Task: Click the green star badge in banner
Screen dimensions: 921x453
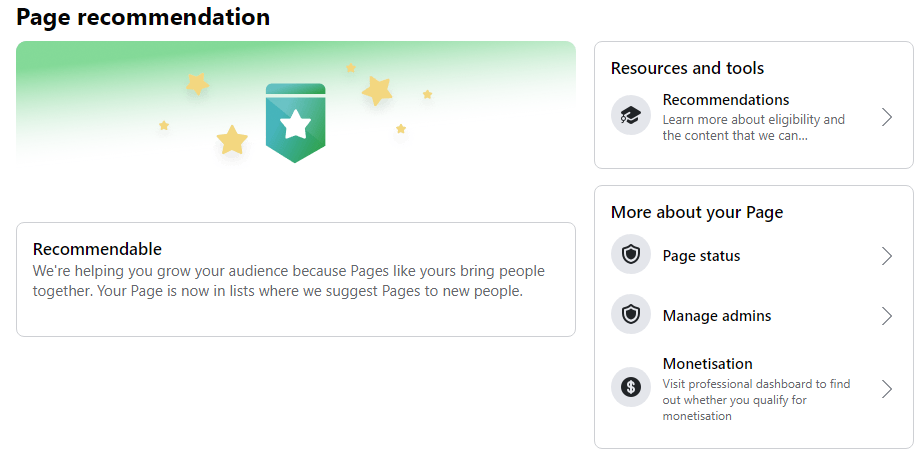Action: pos(295,123)
